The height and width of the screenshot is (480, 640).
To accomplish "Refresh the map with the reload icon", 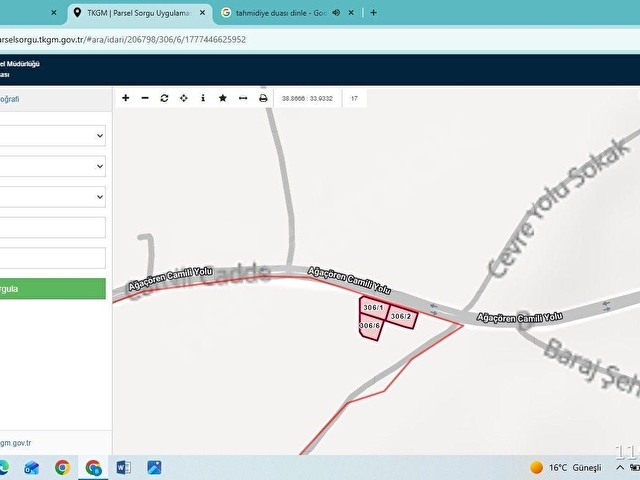I will click(x=164, y=98).
